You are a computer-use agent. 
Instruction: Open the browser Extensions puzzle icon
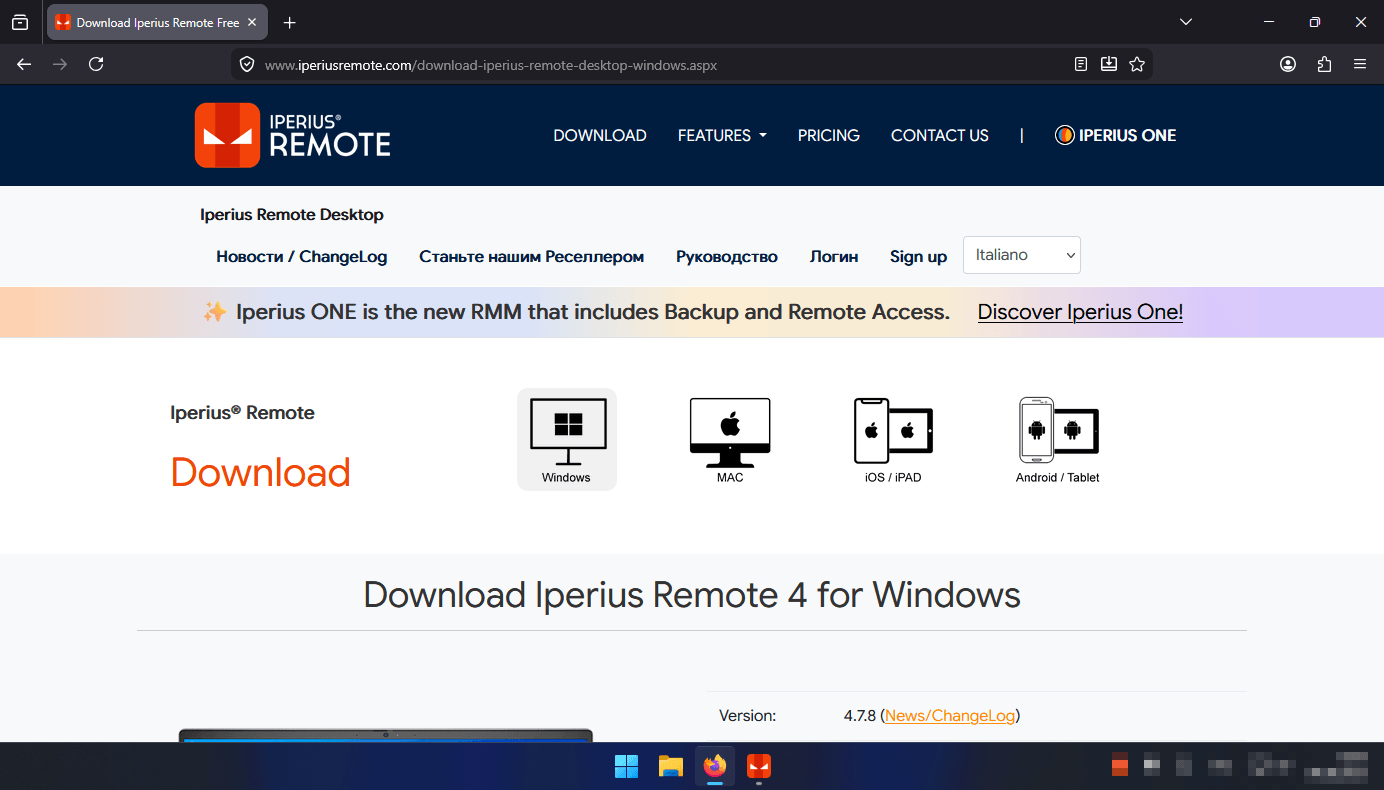coord(1324,64)
